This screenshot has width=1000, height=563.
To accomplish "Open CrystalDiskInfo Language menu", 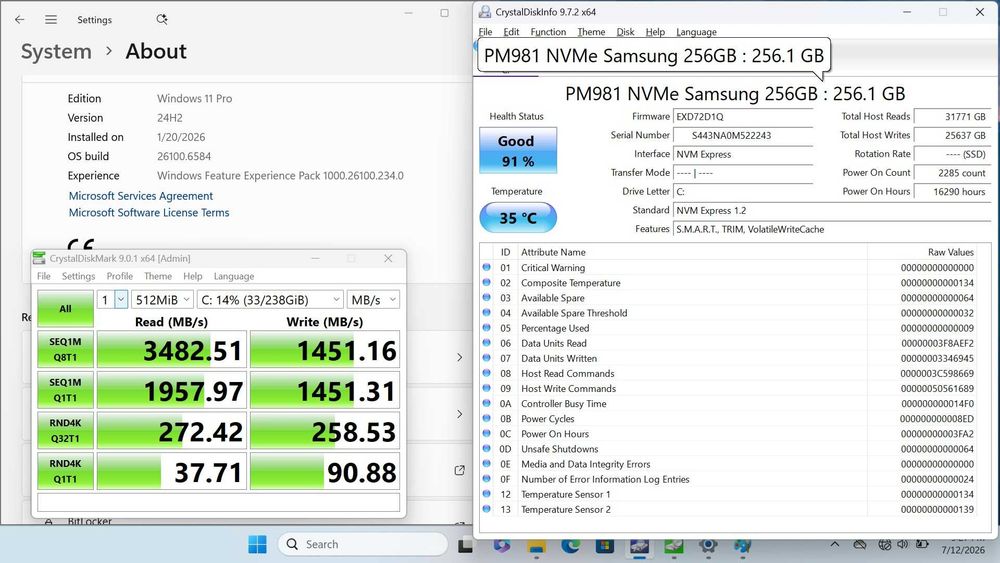I will click(x=696, y=32).
